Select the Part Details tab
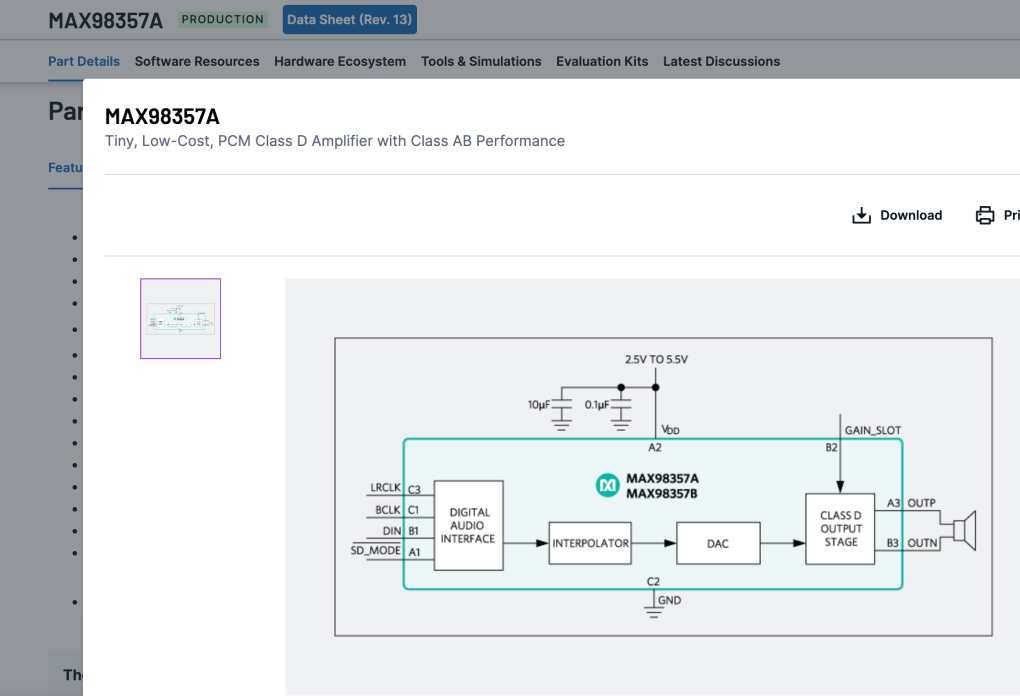Viewport: 1020px width, 696px height. click(84, 61)
